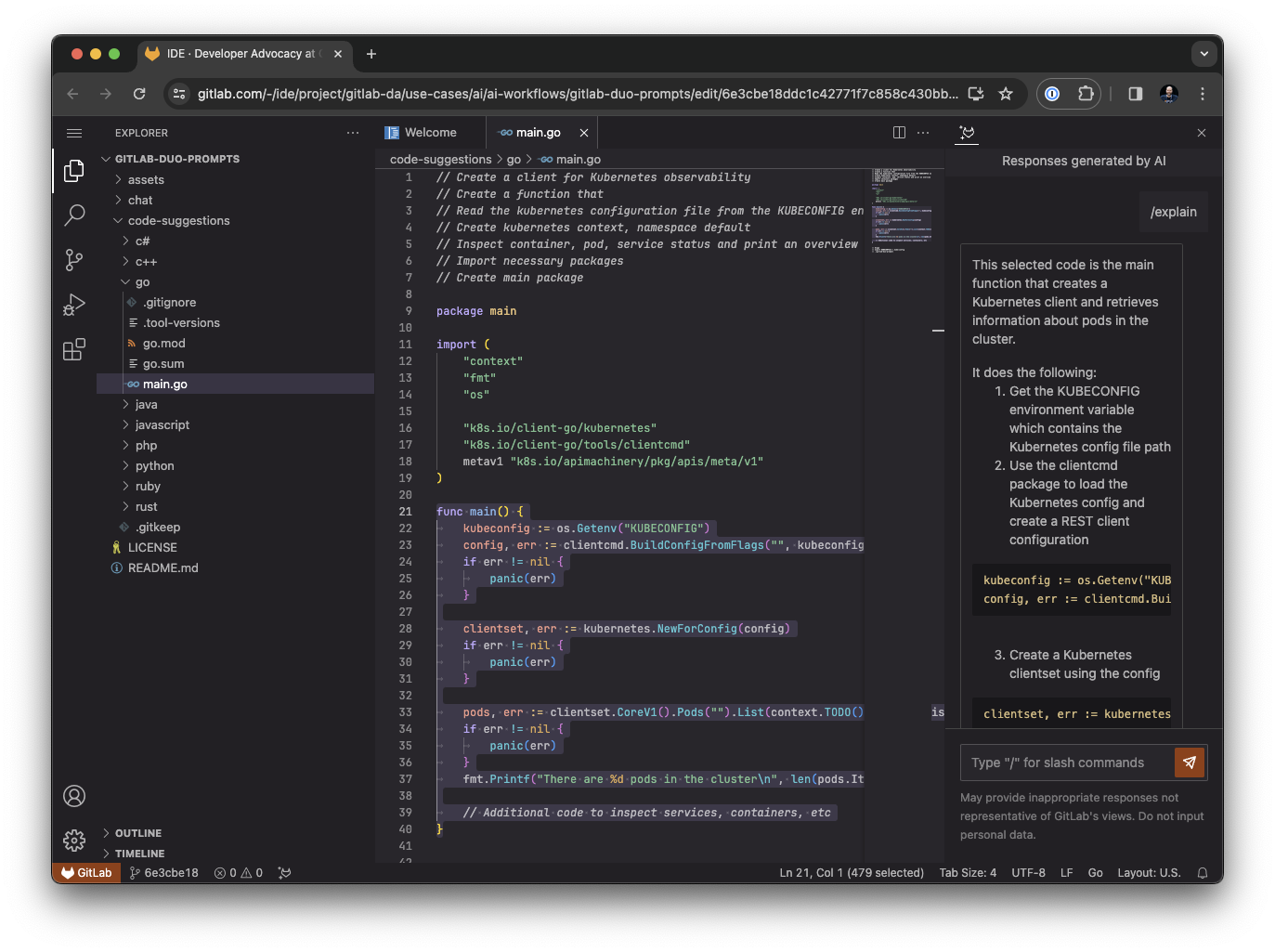Close the main.go tab
Viewport: 1275px width, 952px height.
(x=584, y=133)
